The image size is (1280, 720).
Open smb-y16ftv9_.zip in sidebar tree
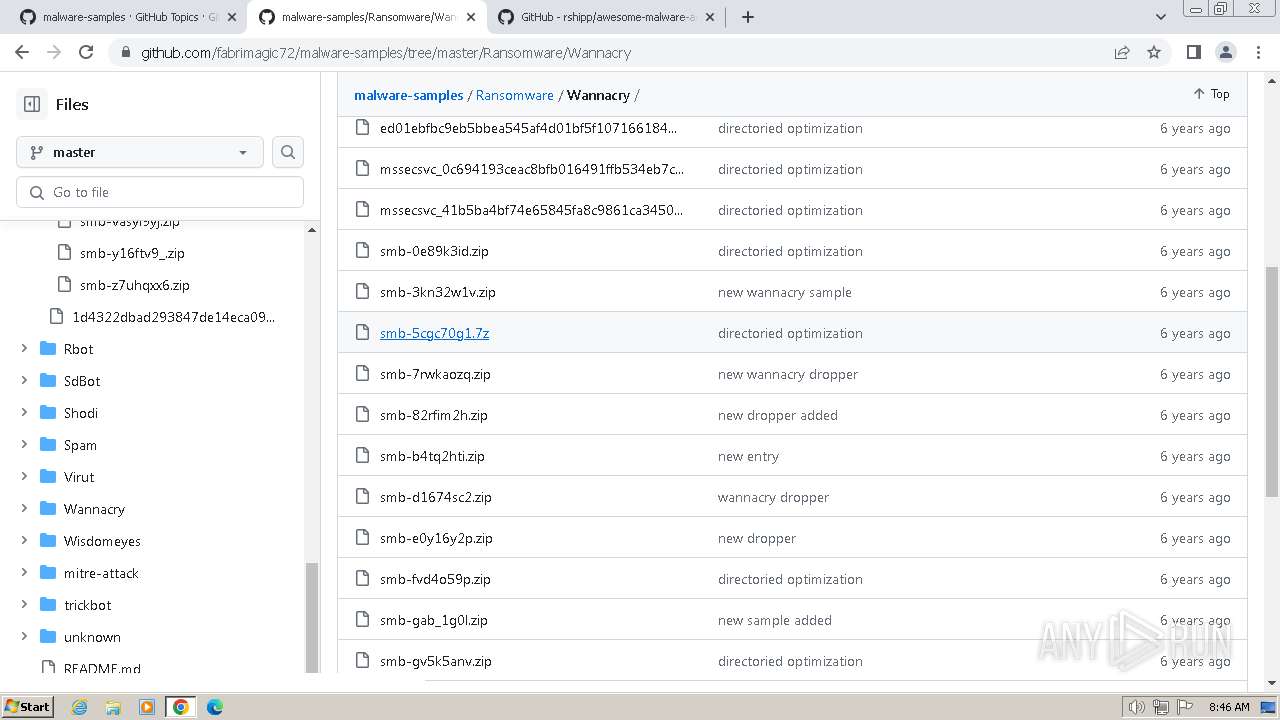[132, 253]
